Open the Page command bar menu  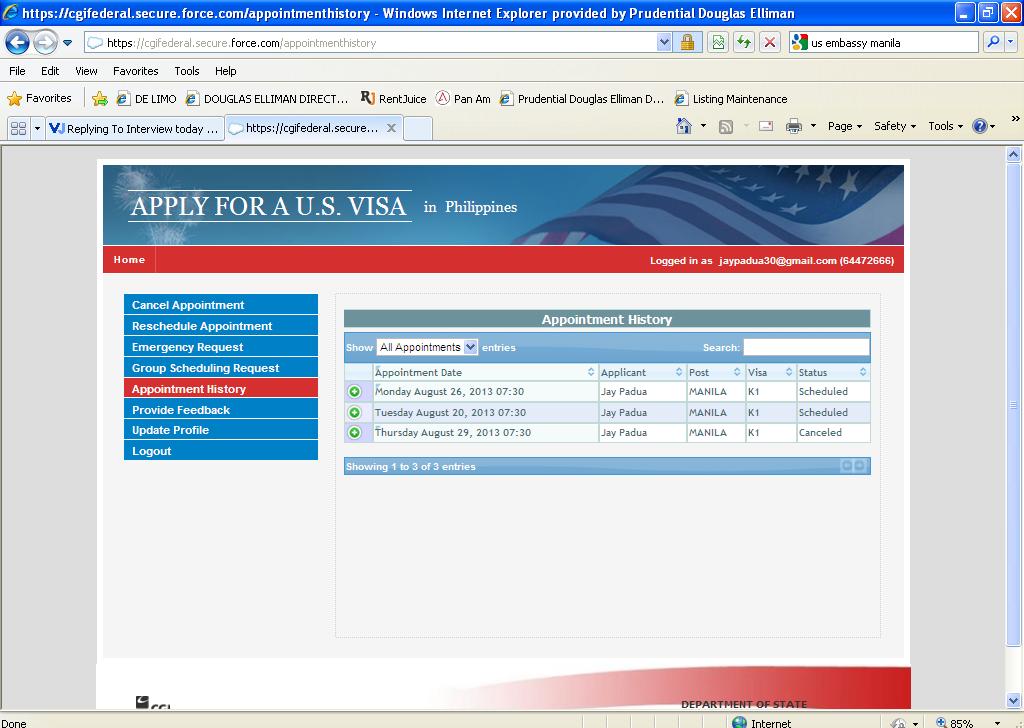pos(844,126)
